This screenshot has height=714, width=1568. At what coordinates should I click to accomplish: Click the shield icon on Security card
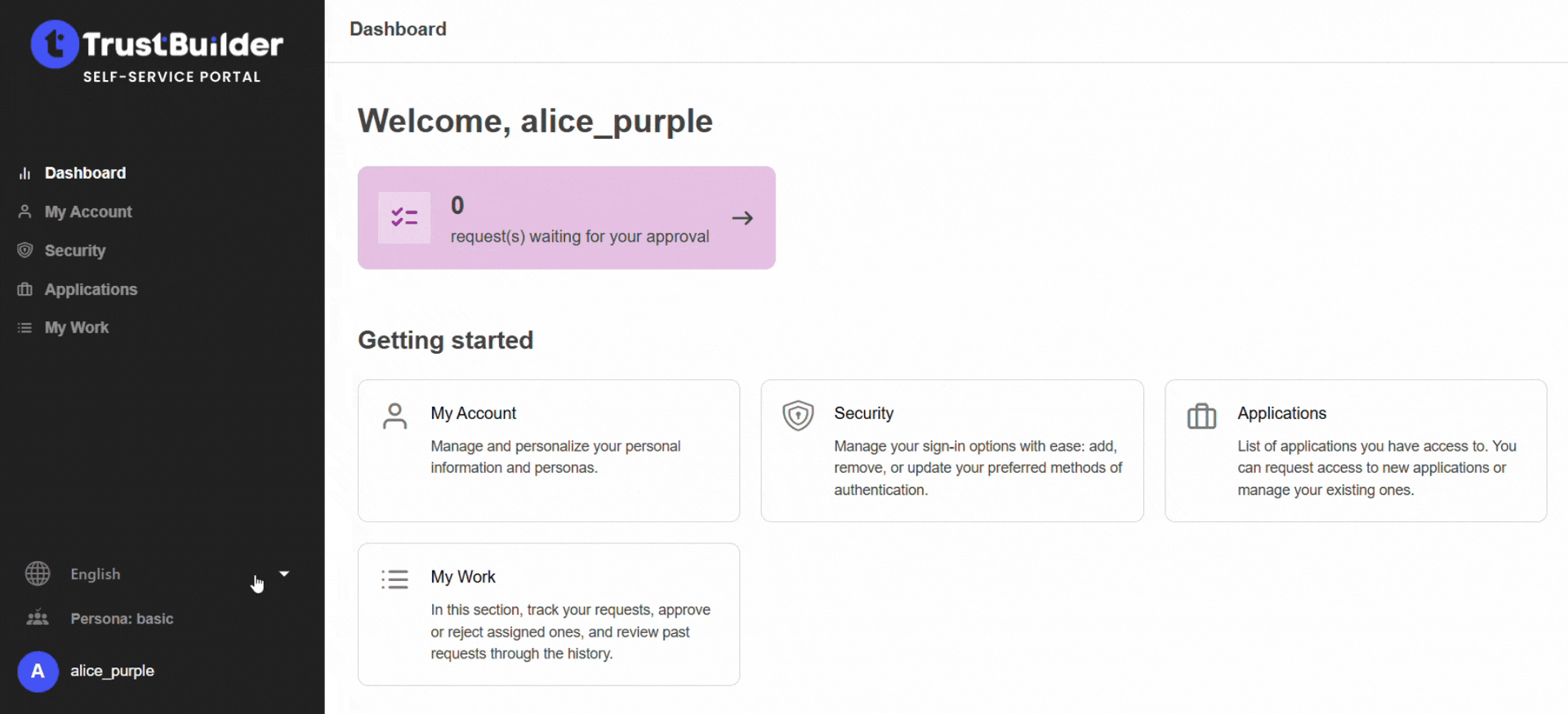[798, 416]
